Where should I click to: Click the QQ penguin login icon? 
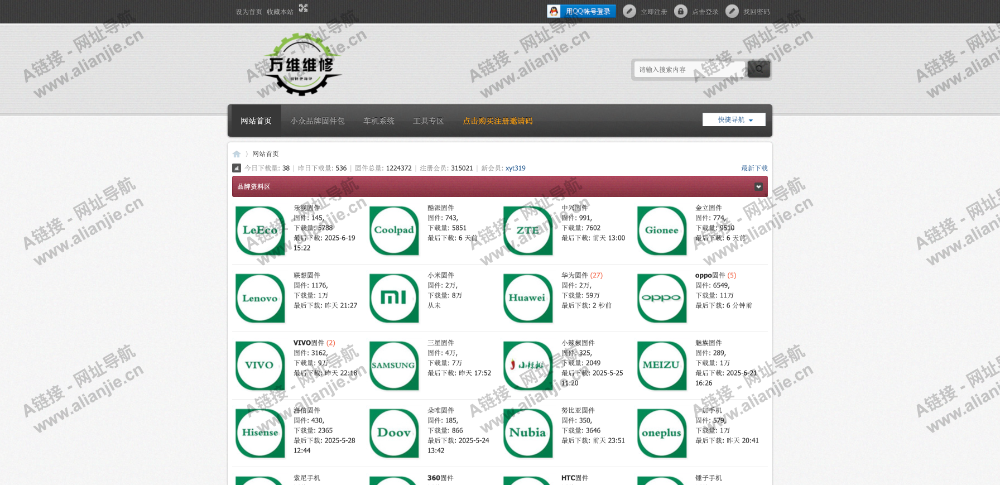554,11
